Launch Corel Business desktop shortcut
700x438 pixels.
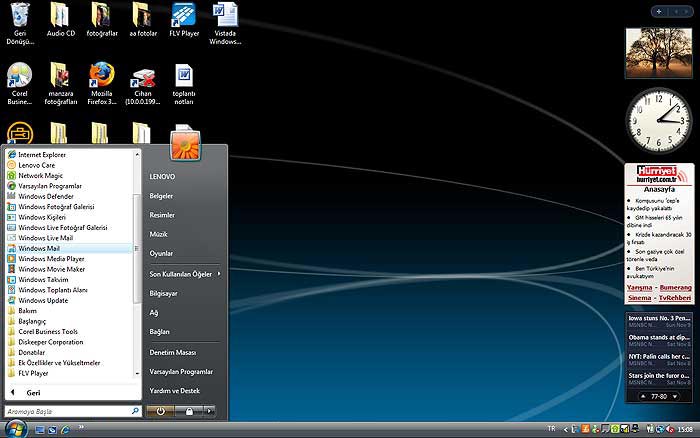[x=20, y=83]
